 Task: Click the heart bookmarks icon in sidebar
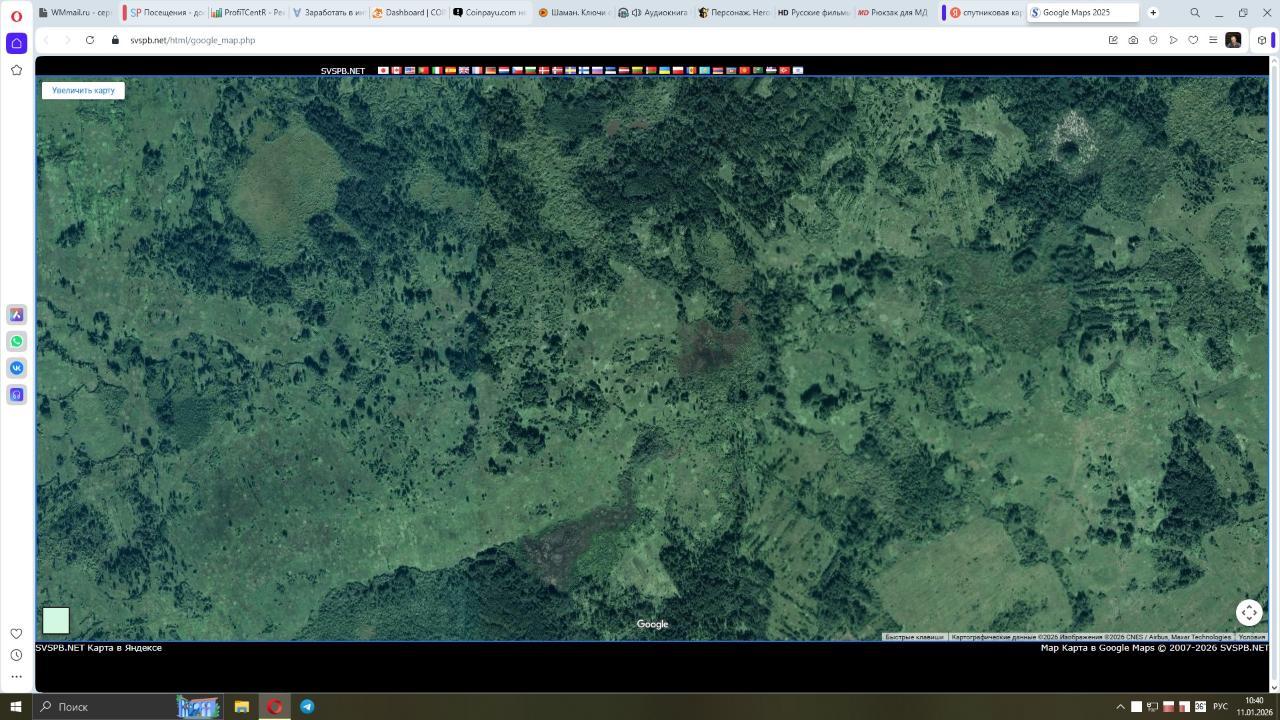16,633
